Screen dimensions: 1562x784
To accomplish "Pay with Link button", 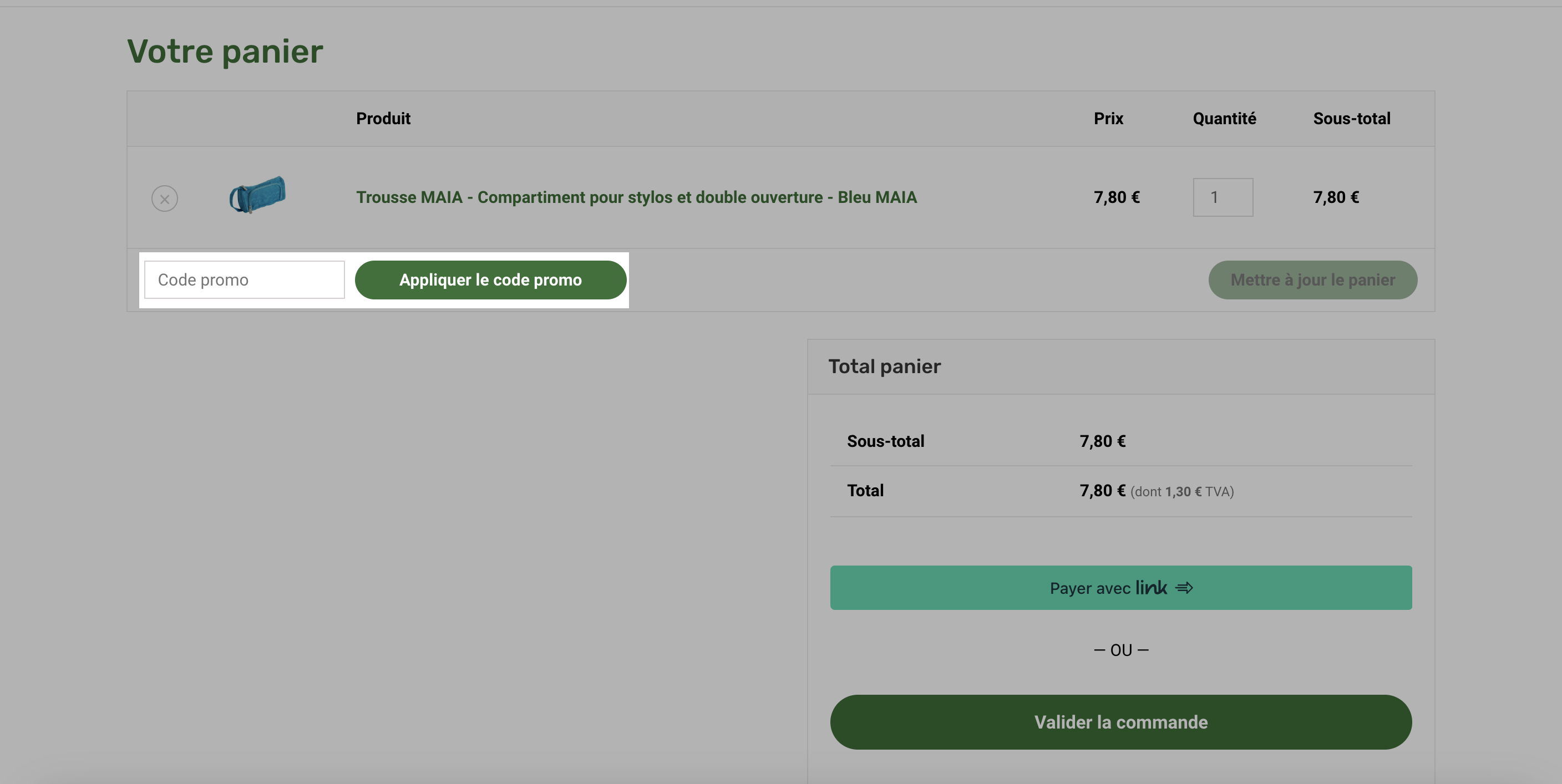I will coord(1120,588).
